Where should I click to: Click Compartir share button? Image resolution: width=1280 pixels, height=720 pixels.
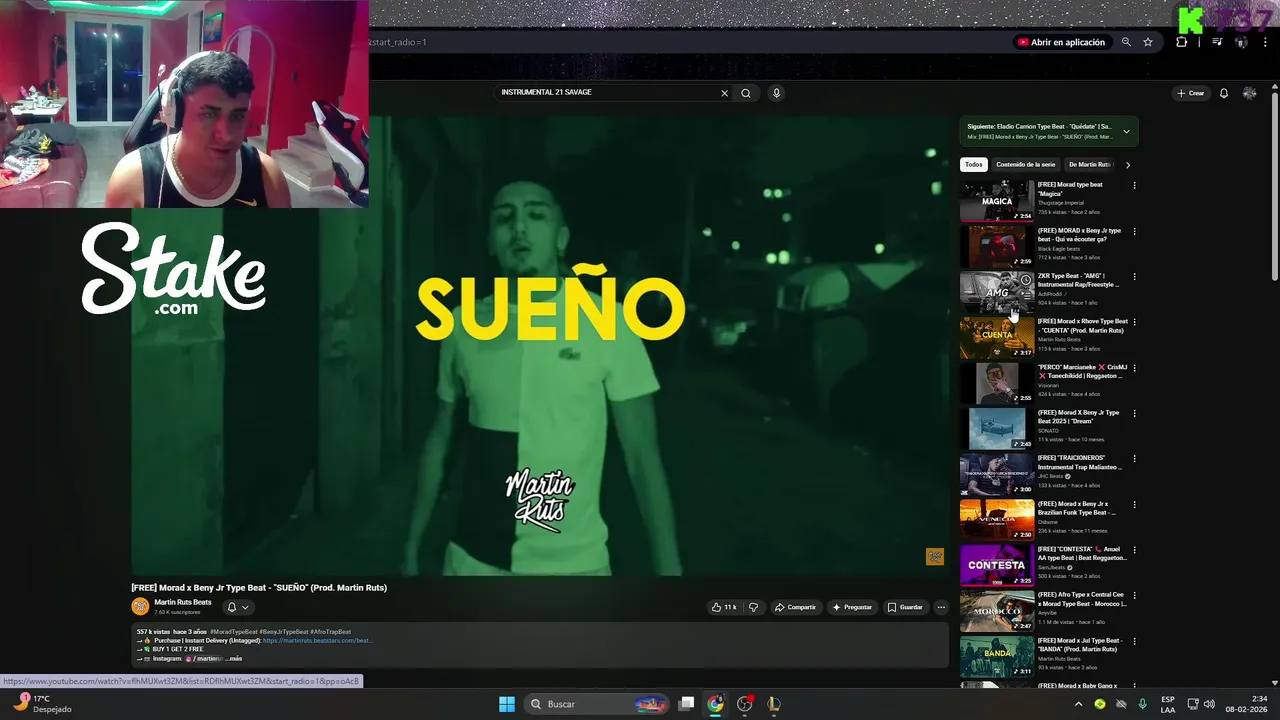(795, 607)
